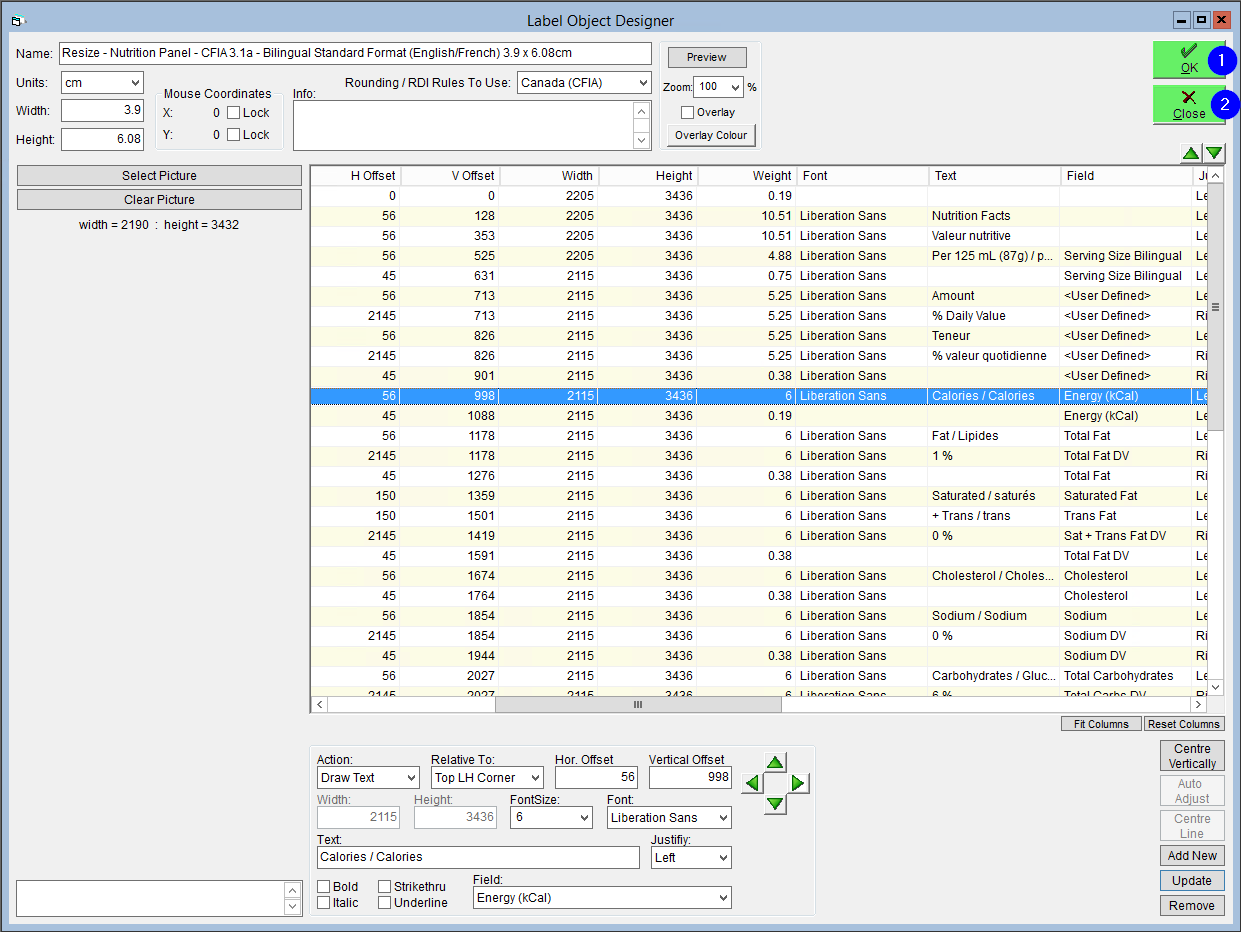Open the Font dropdown
The height and width of the screenshot is (932, 1241).
click(x=669, y=818)
